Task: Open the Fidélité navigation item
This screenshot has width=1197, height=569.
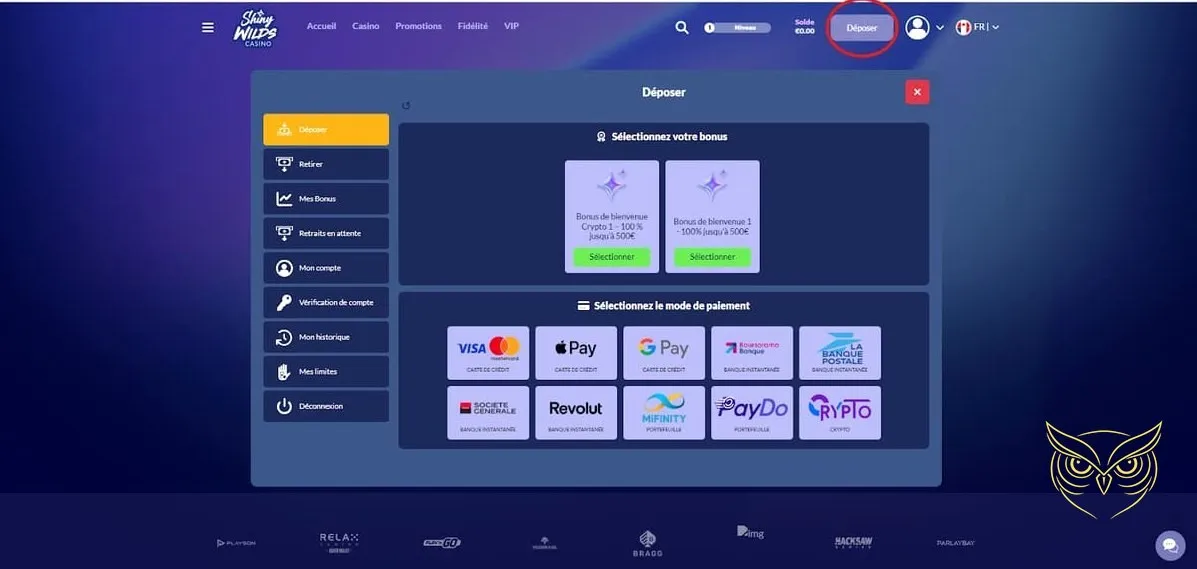Action: pyautogui.click(x=473, y=26)
